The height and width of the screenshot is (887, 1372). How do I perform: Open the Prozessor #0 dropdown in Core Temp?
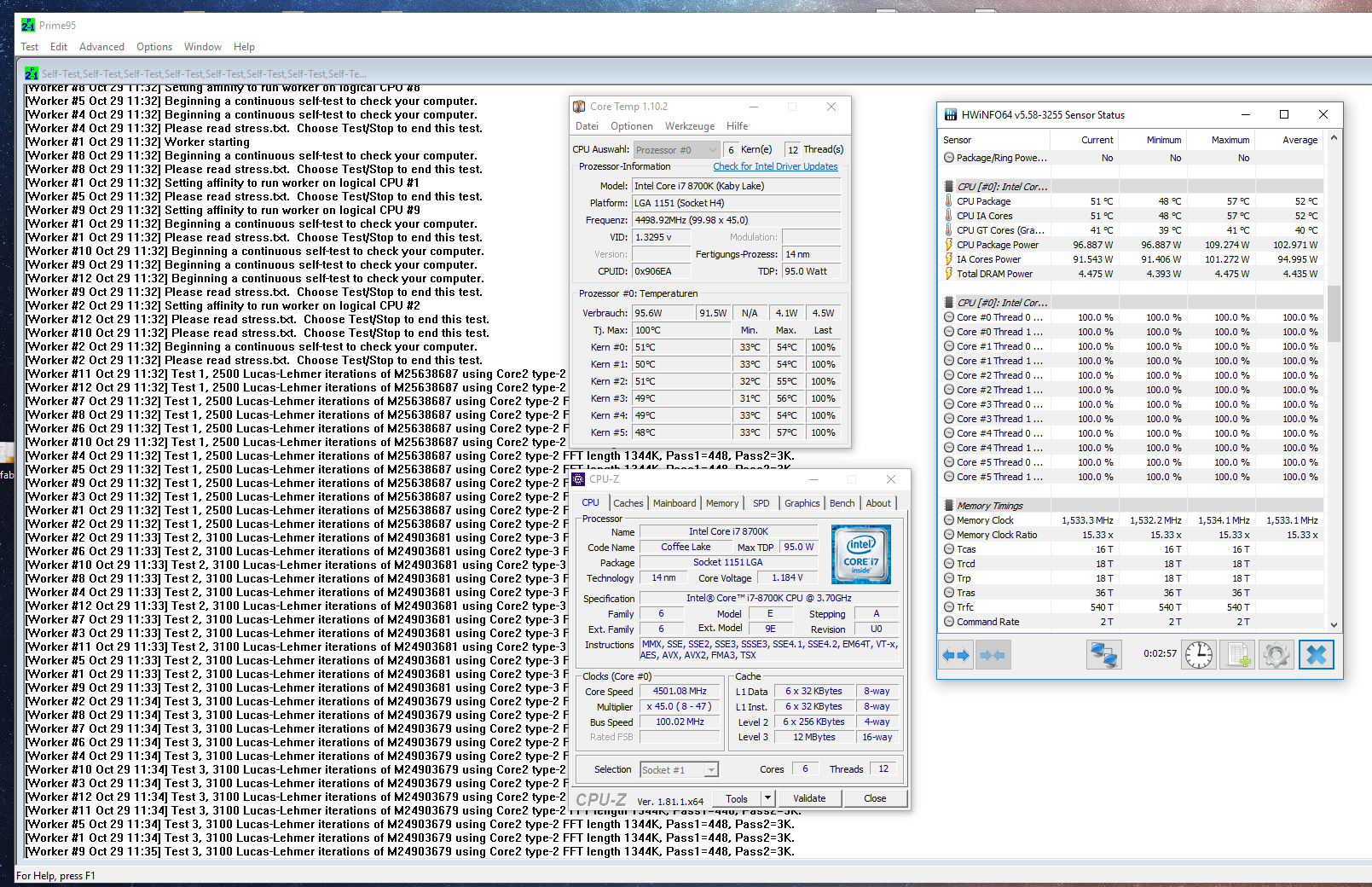click(677, 150)
